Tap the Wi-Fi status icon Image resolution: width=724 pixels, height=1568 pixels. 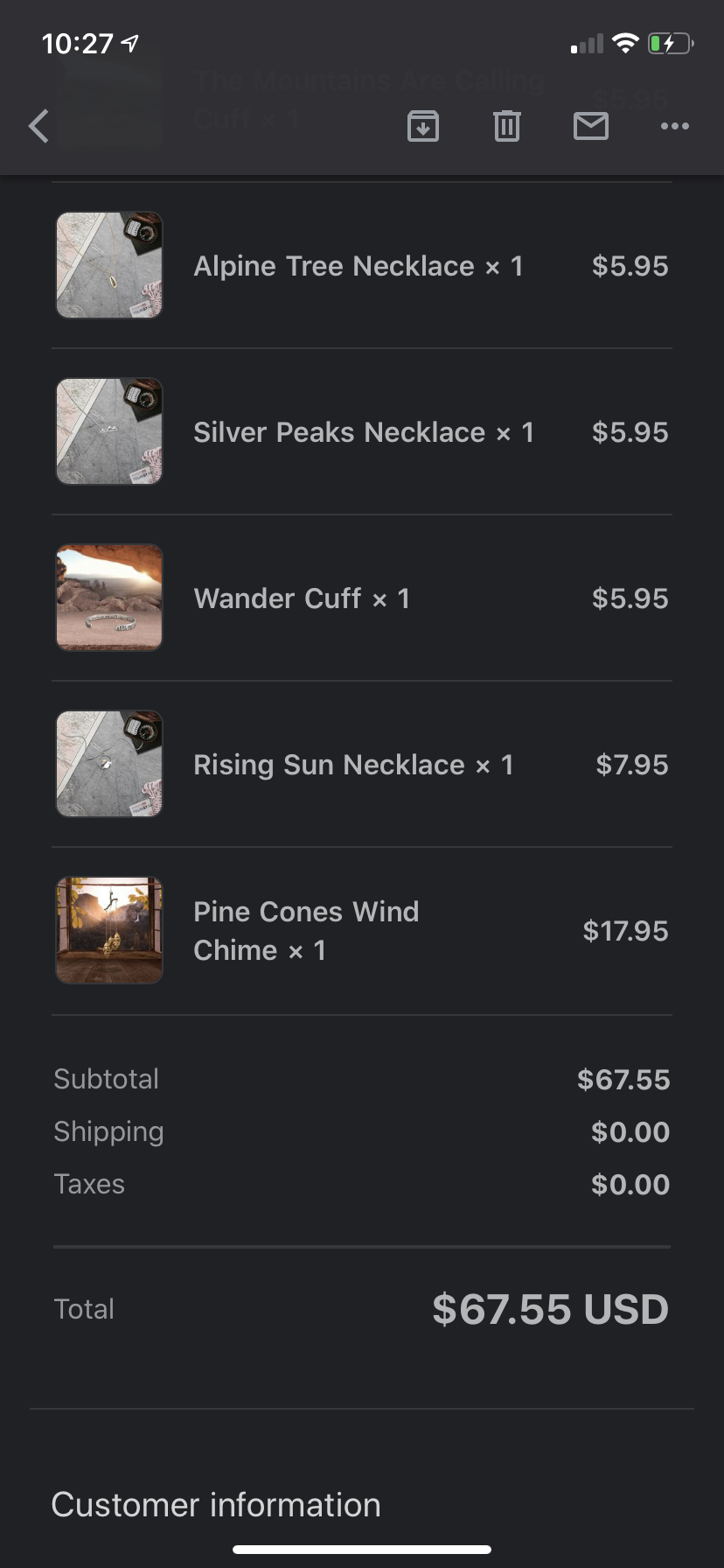click(625, 43)
